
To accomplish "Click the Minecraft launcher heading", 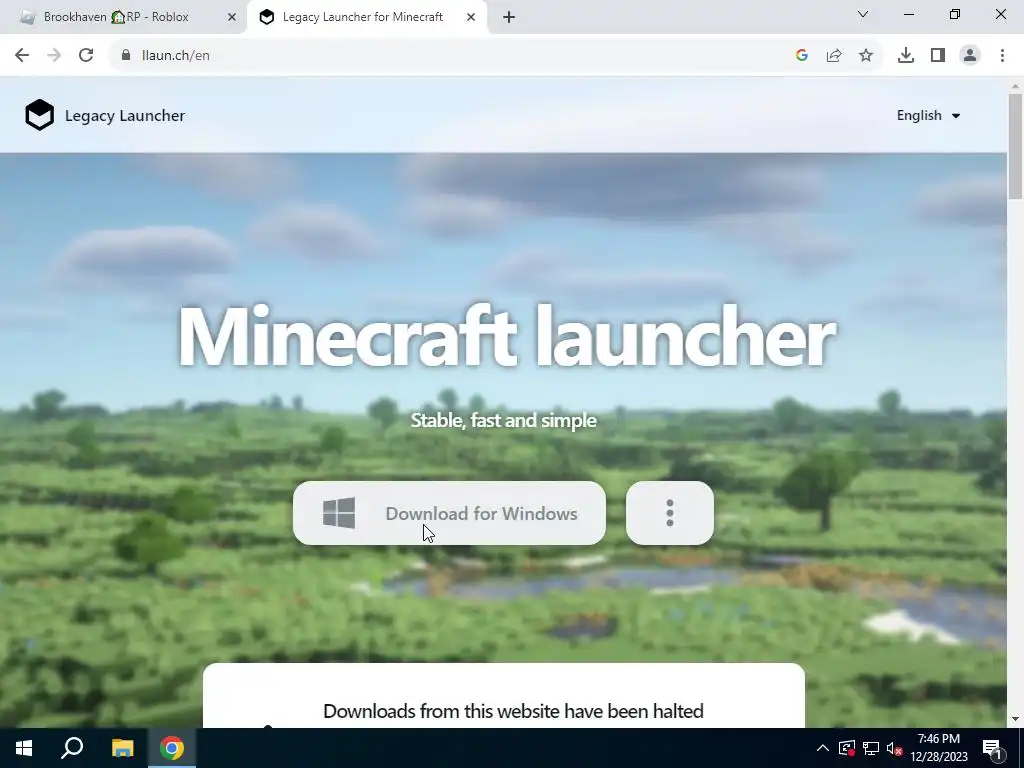I will pyautogui.click(x=506, y=337).
